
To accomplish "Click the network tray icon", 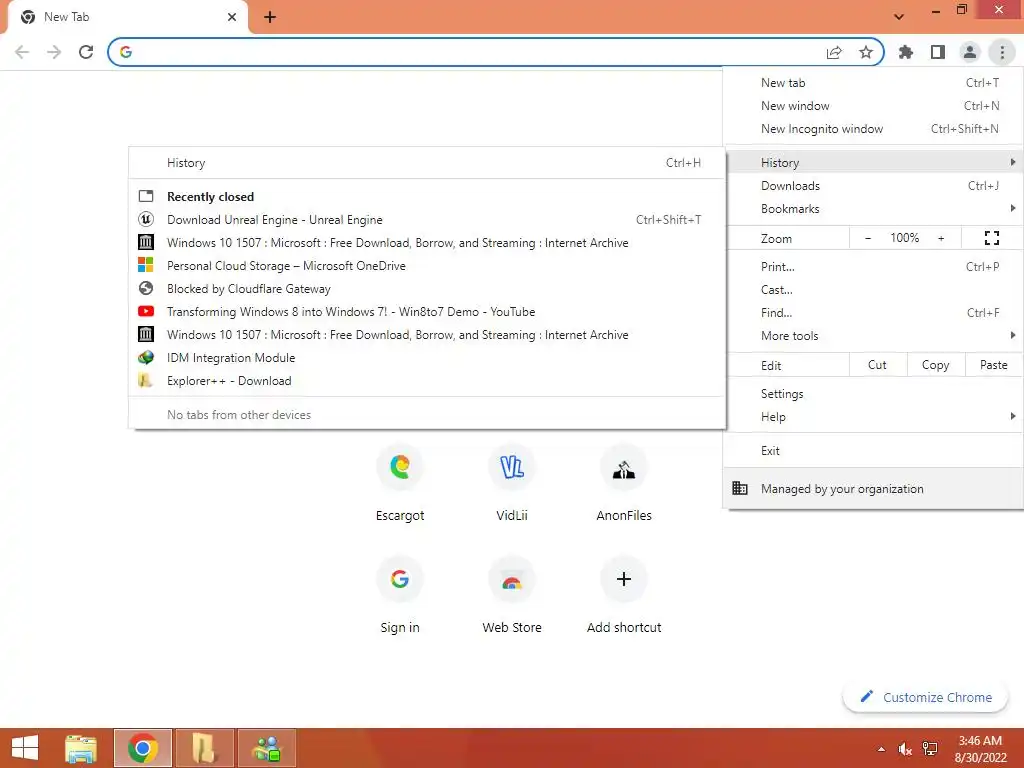I will (x=930, y=749).
